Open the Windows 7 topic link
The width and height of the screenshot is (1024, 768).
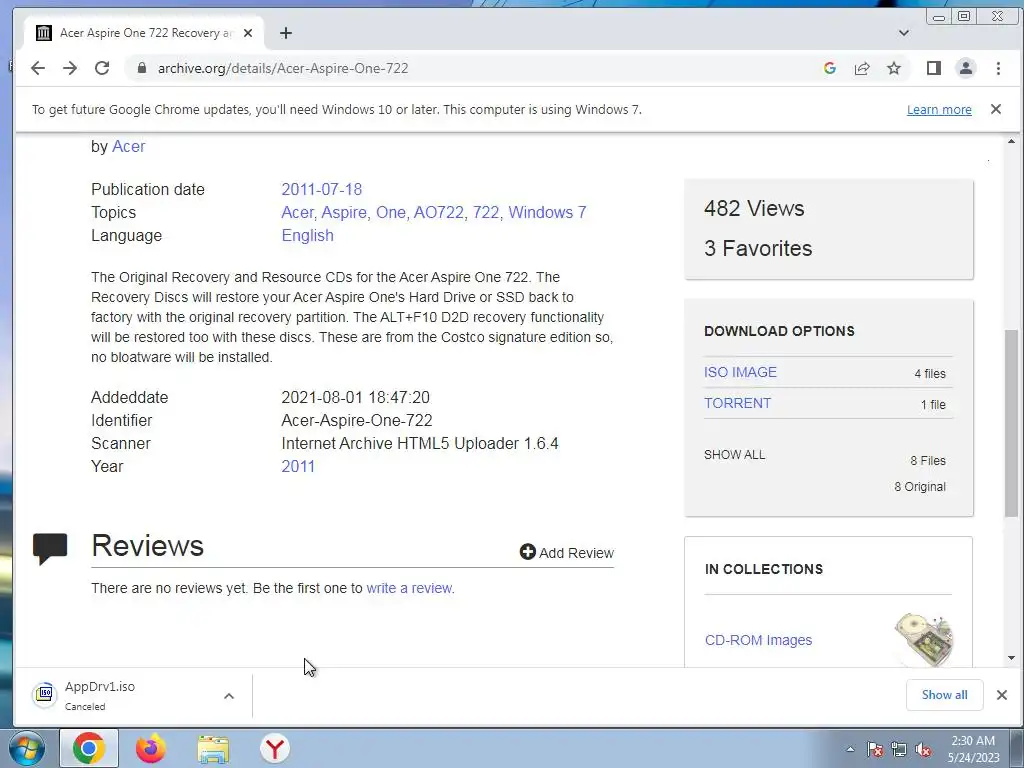[547, 212]
